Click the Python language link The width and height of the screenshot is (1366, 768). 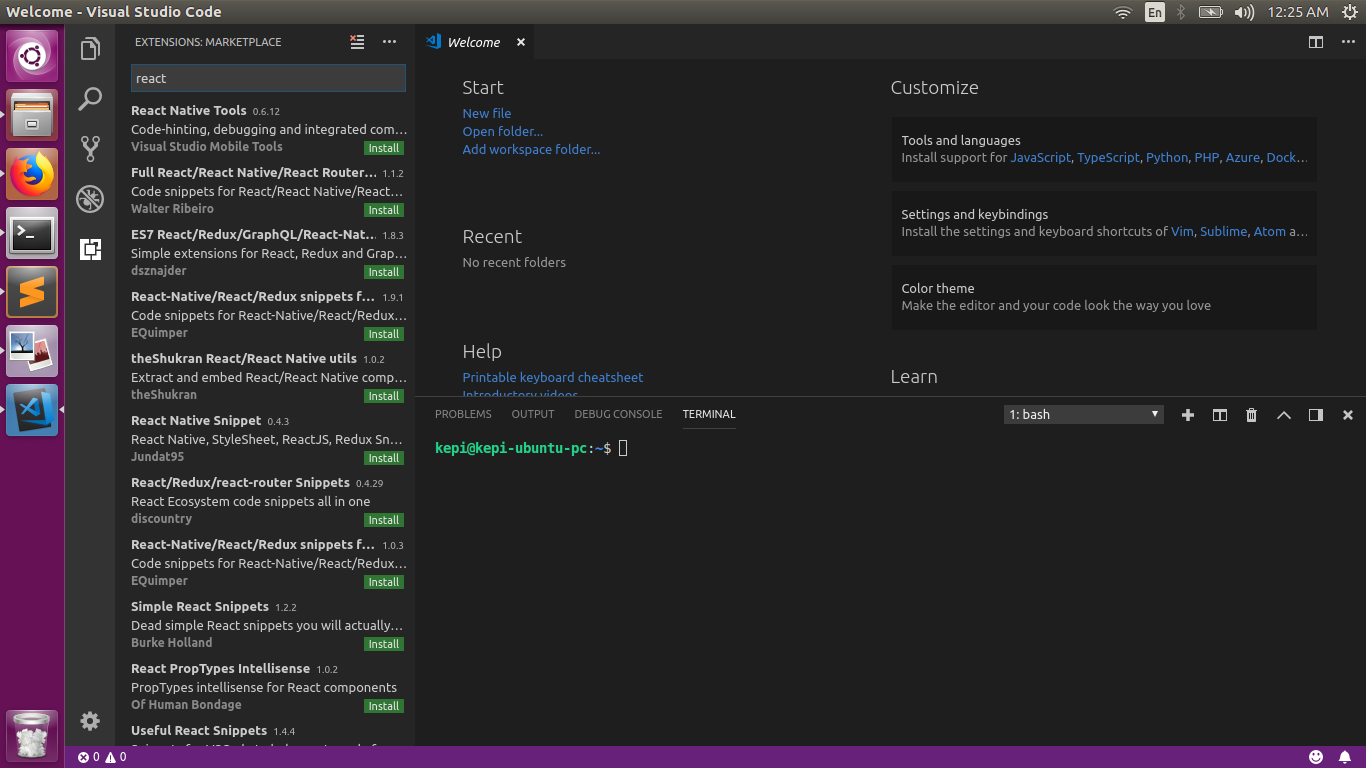pyautogui.click(x=1167, y=158)
